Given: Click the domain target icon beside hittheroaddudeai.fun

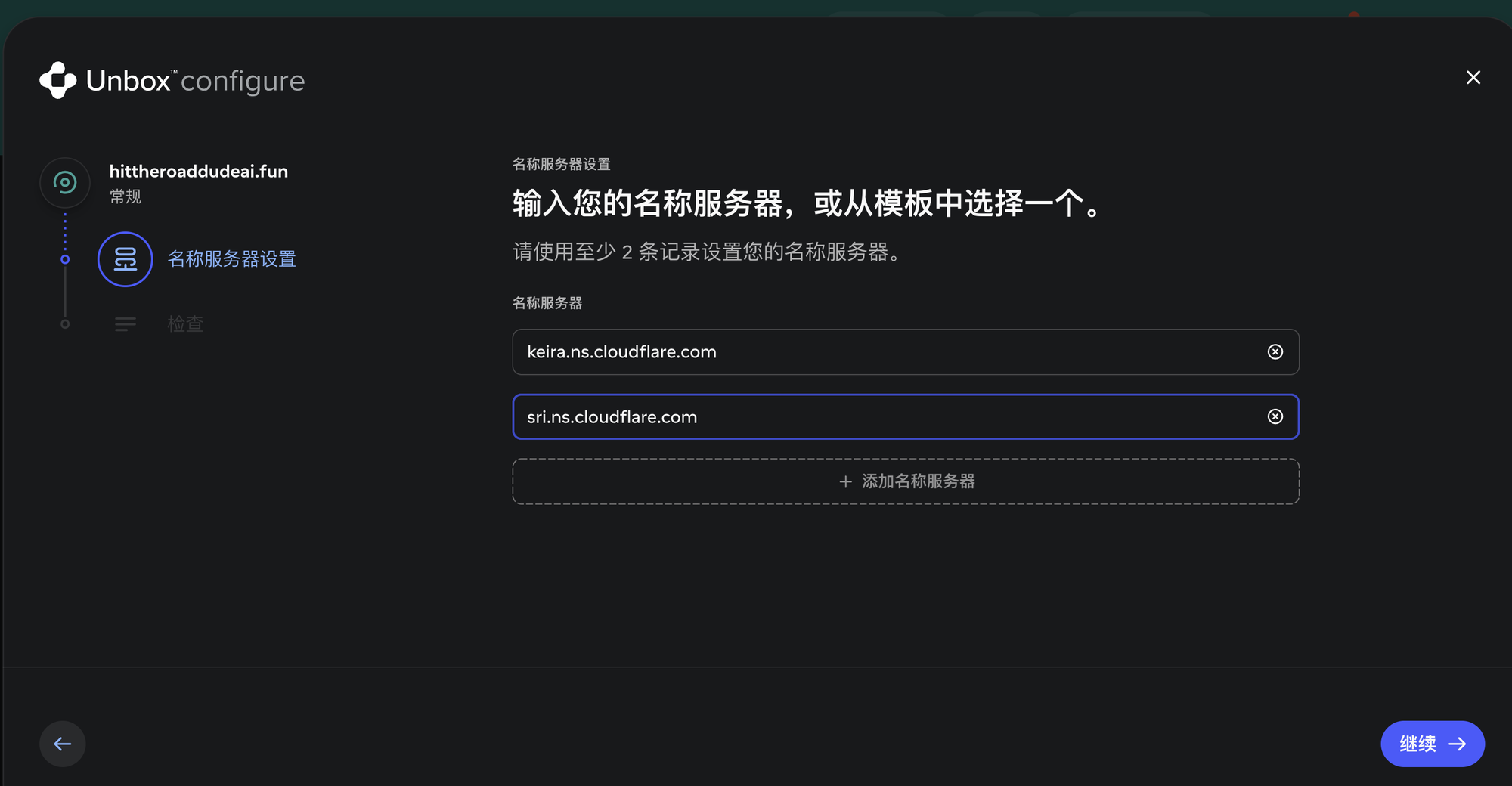Looking at the screenshot, I should (x=65, y=182).
